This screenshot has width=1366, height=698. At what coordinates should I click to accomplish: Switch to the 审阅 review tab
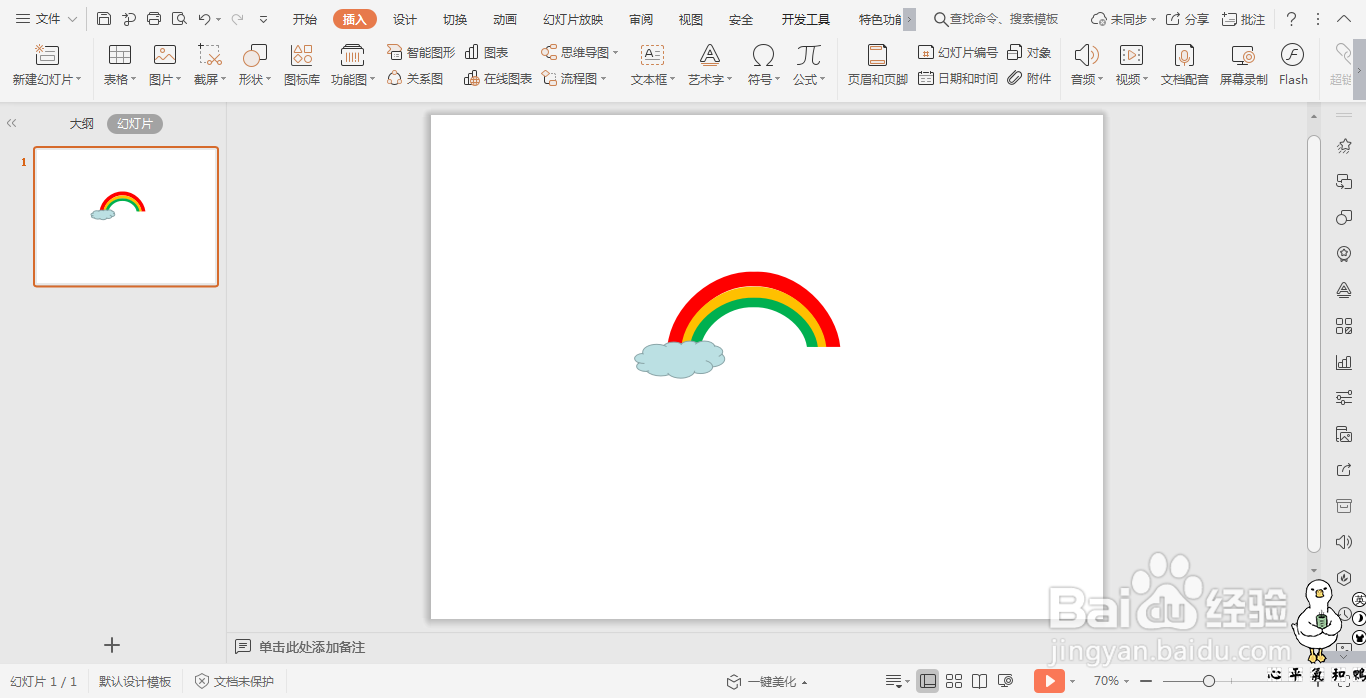[x=641, y=19]
